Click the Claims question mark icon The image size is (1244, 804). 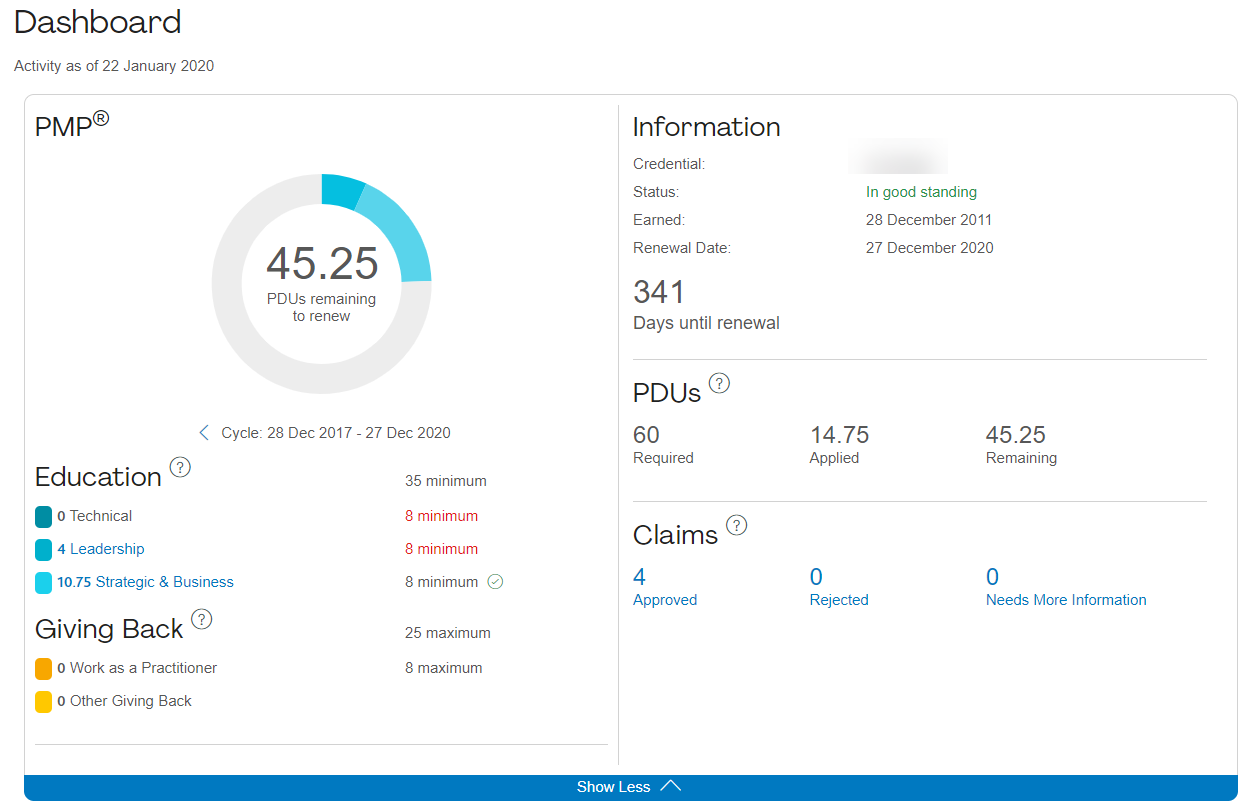[x=737, y=524]
